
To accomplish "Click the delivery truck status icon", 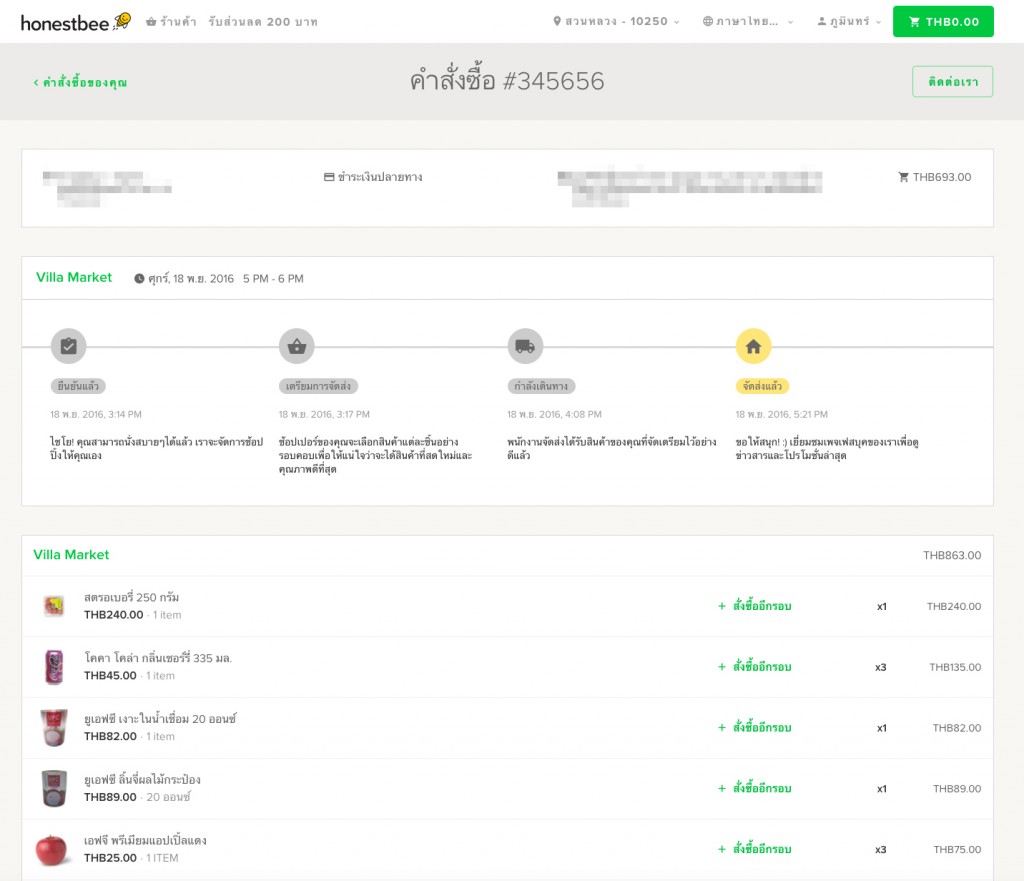I will point(525,346).
